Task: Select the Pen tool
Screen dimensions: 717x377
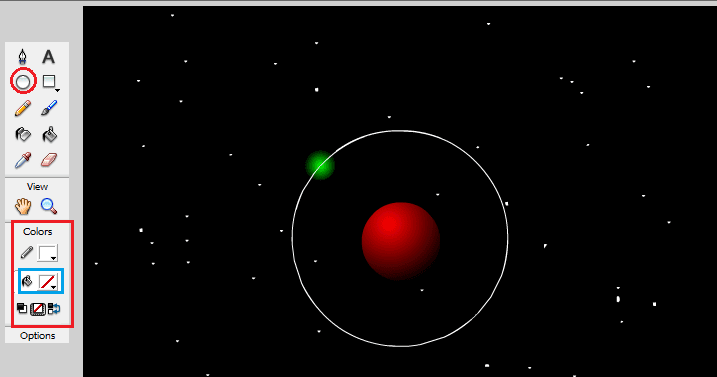Action: (22, 57)
